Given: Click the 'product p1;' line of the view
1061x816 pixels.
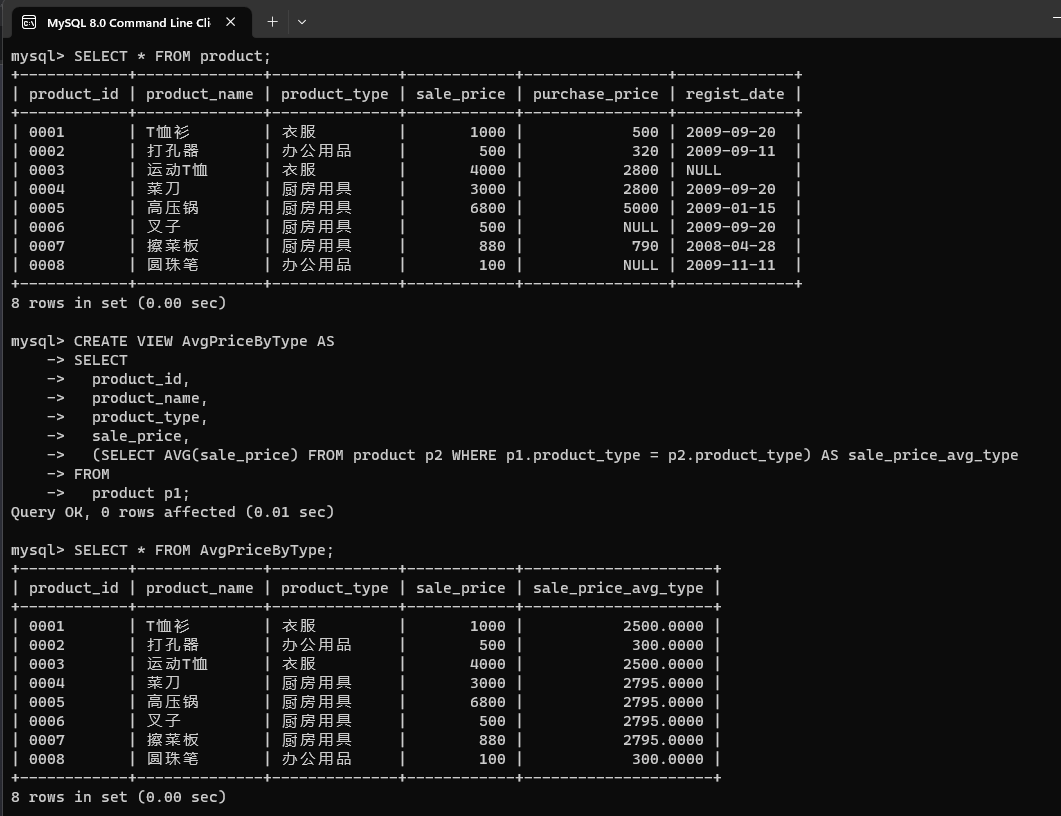Looking at the screenshot, I should [140, 493].
